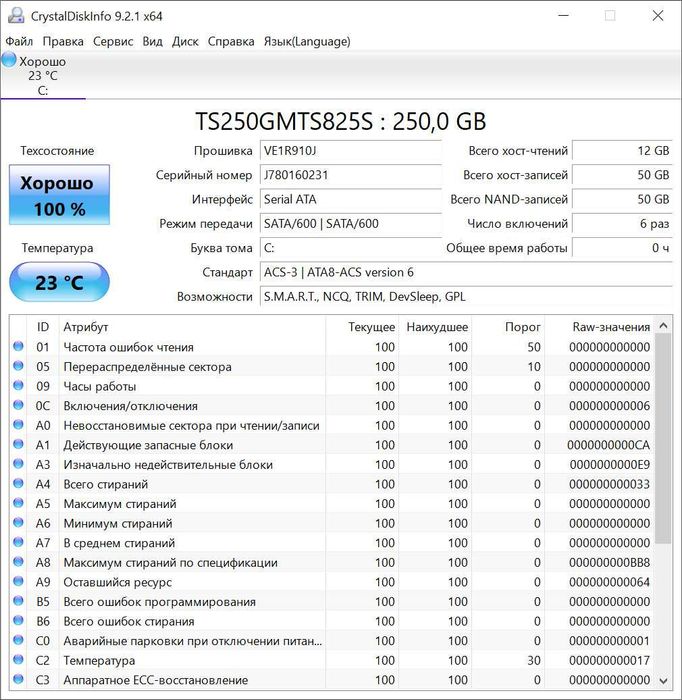Viewport: 682px width, 700px height.
Task: Open the Язык(Language) menu
Action: coord(307,42)
